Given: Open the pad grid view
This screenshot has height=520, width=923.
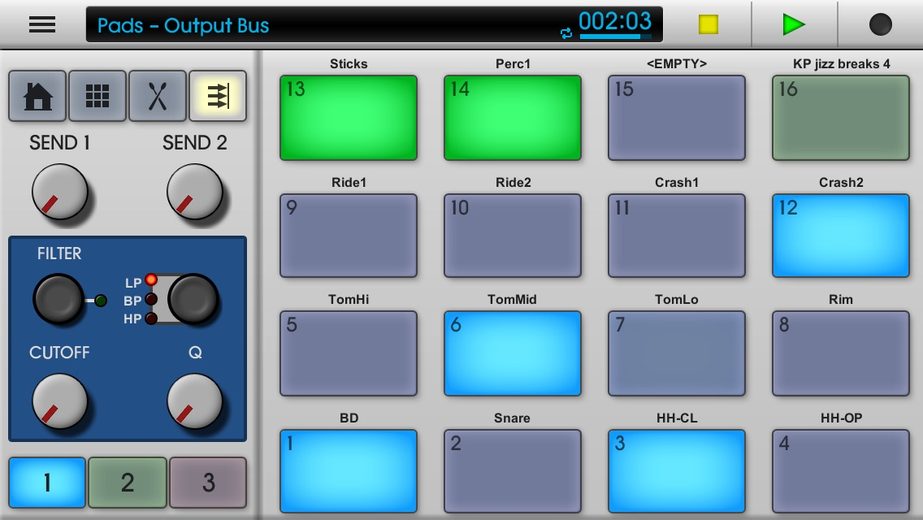Looking at the screenshot, I should click(x=98, y=96).
